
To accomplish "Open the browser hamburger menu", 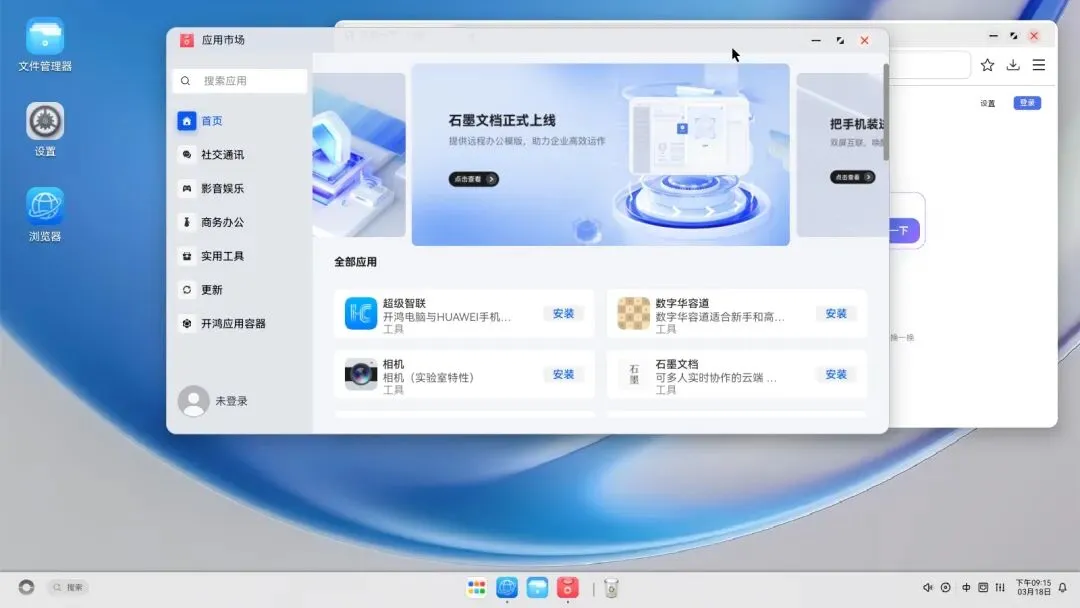I will pyautogui.click(x=1039, y=65).
